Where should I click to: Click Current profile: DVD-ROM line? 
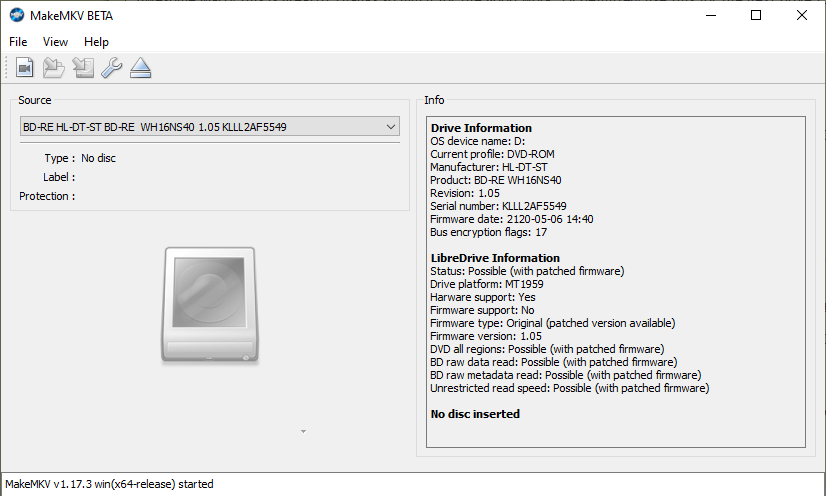(x=492, y=154)
